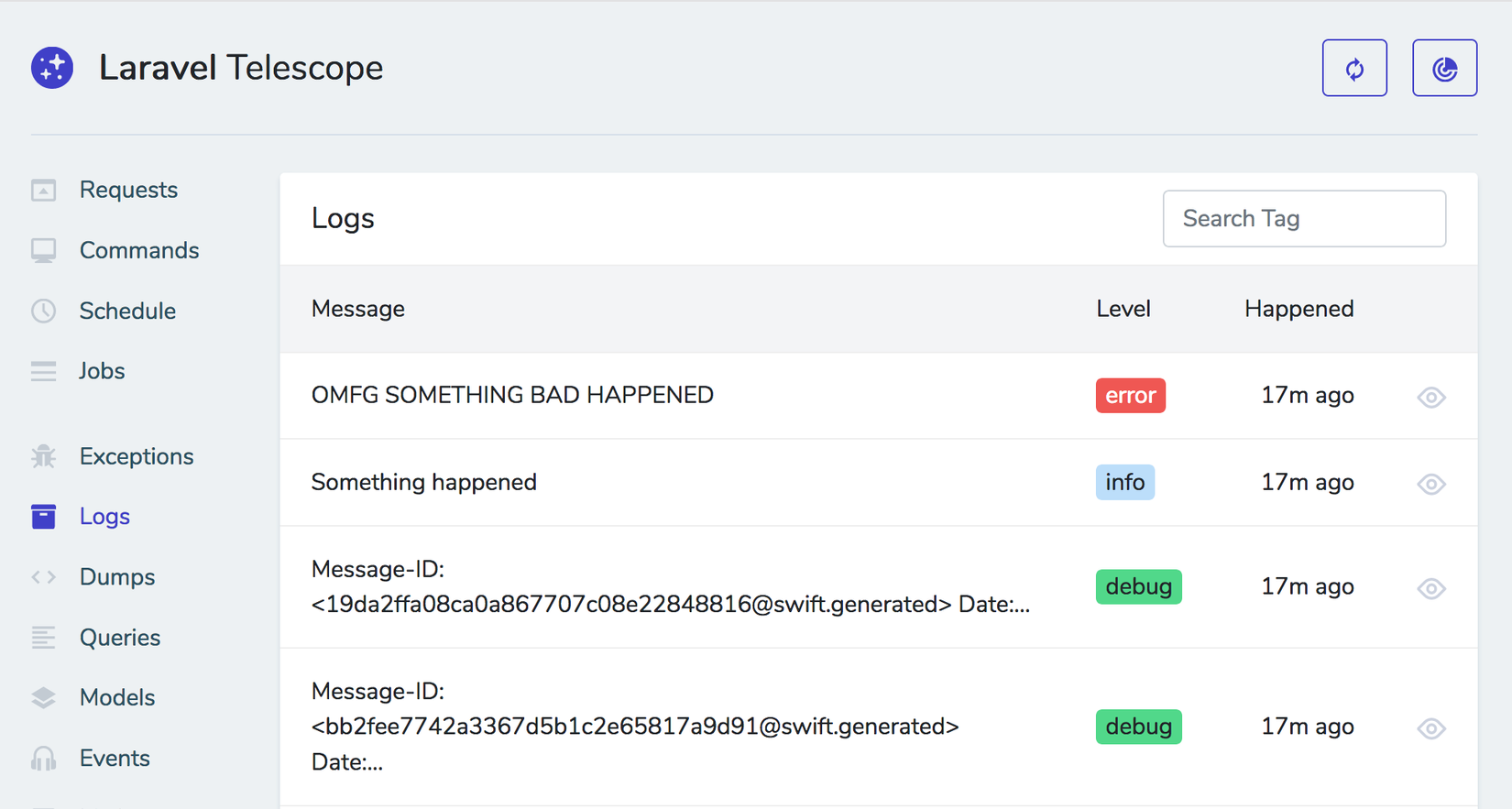
Task: Click the Models layers icon
Action: (x=43, y=697)
